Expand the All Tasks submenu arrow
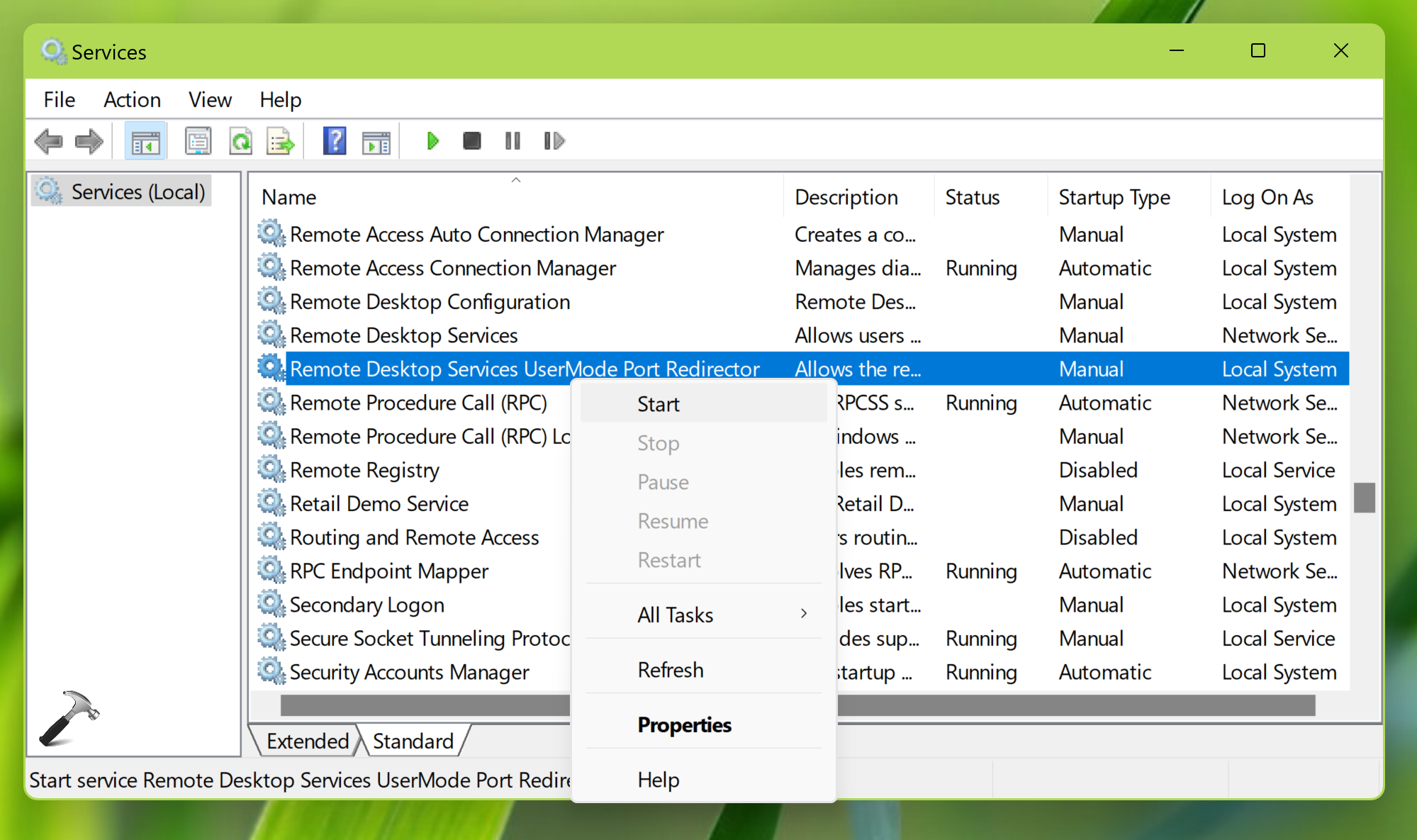This screenshot has width=1417, height=840. pyautogui.click(x=803, y=614)
